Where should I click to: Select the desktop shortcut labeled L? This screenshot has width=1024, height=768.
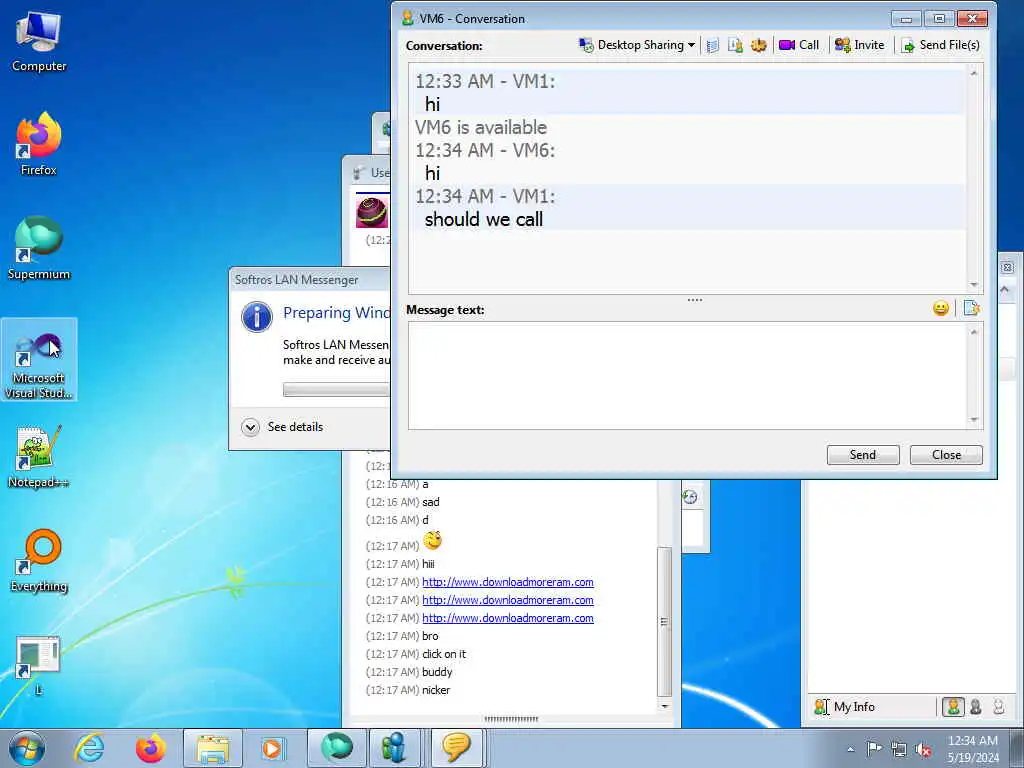(39, 665)
